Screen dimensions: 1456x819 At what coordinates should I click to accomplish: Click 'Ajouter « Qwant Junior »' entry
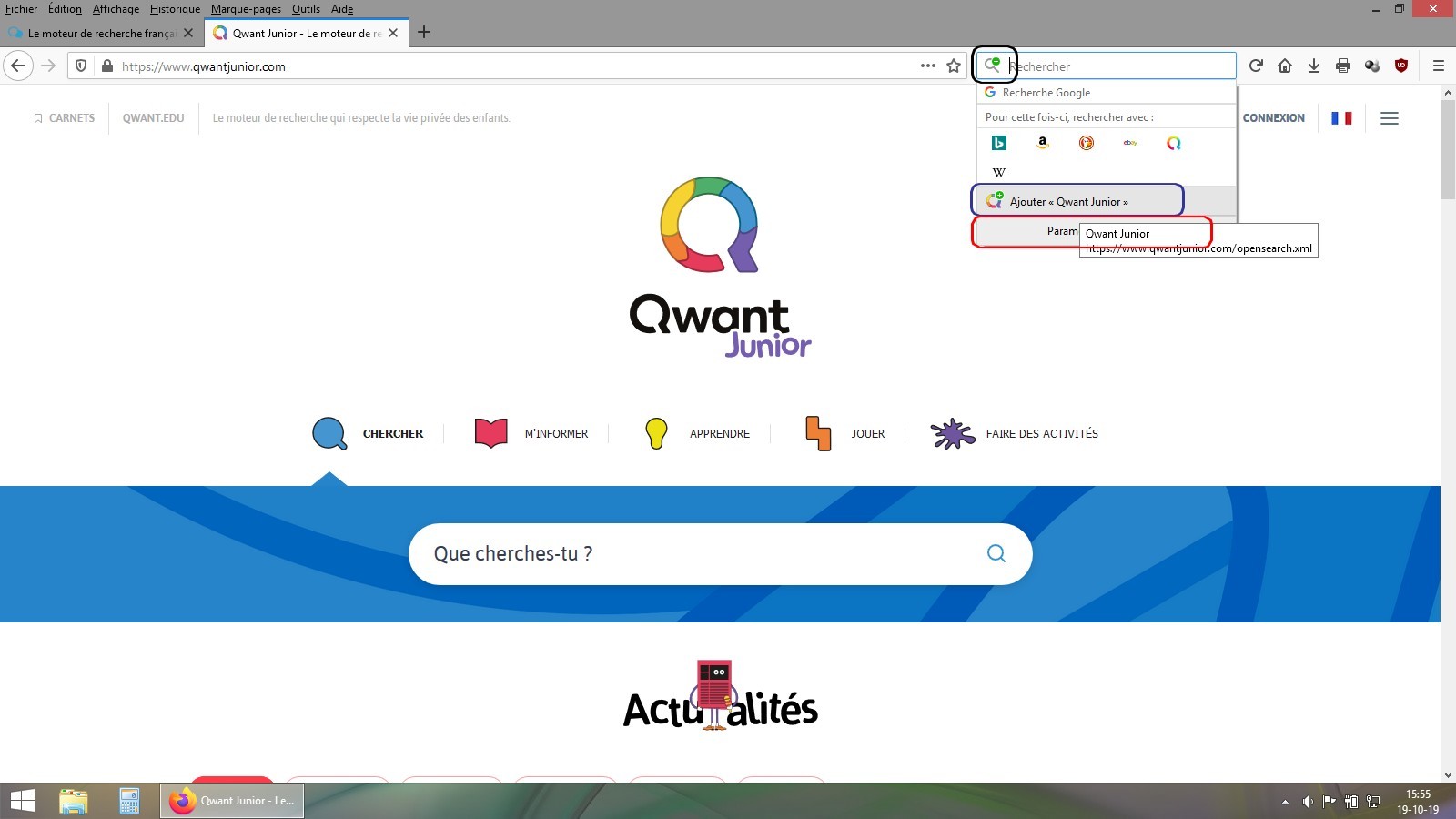tap(1107, 201)
